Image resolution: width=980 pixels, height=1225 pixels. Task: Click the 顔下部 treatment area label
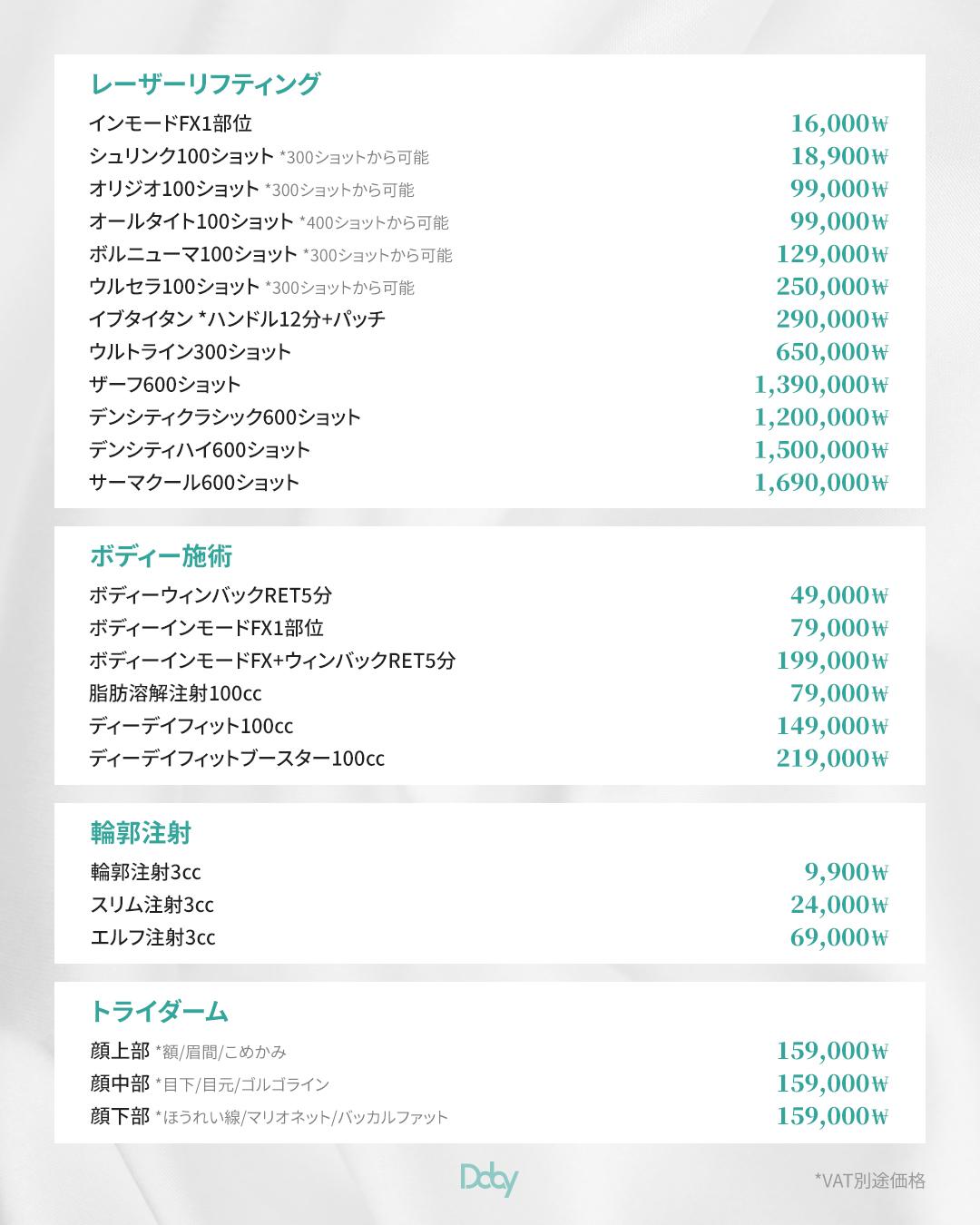tap(120, 1116)
